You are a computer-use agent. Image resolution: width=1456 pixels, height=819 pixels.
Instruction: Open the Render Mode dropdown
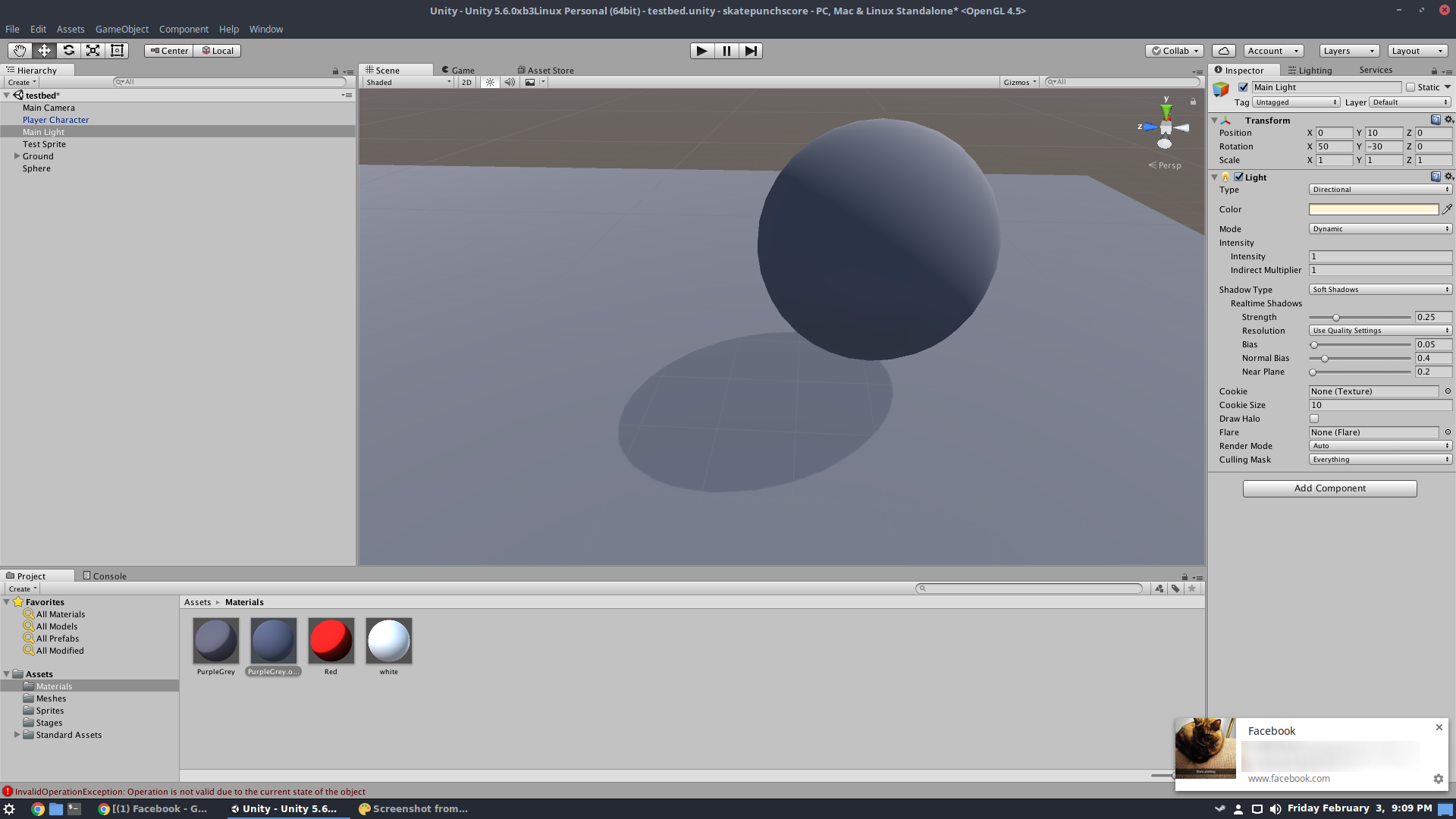[1380, 446]
